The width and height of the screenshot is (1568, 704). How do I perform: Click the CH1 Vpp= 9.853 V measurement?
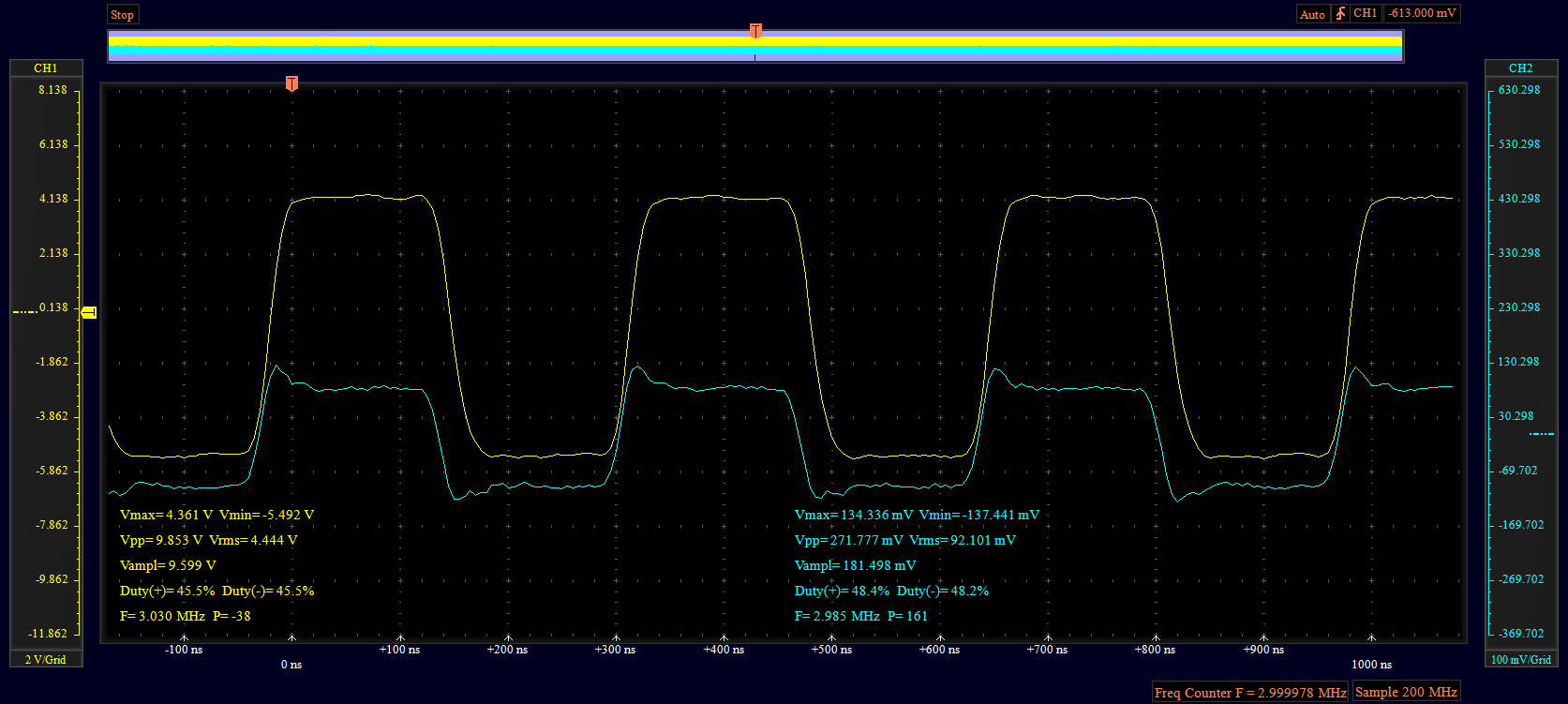point(161,540)
